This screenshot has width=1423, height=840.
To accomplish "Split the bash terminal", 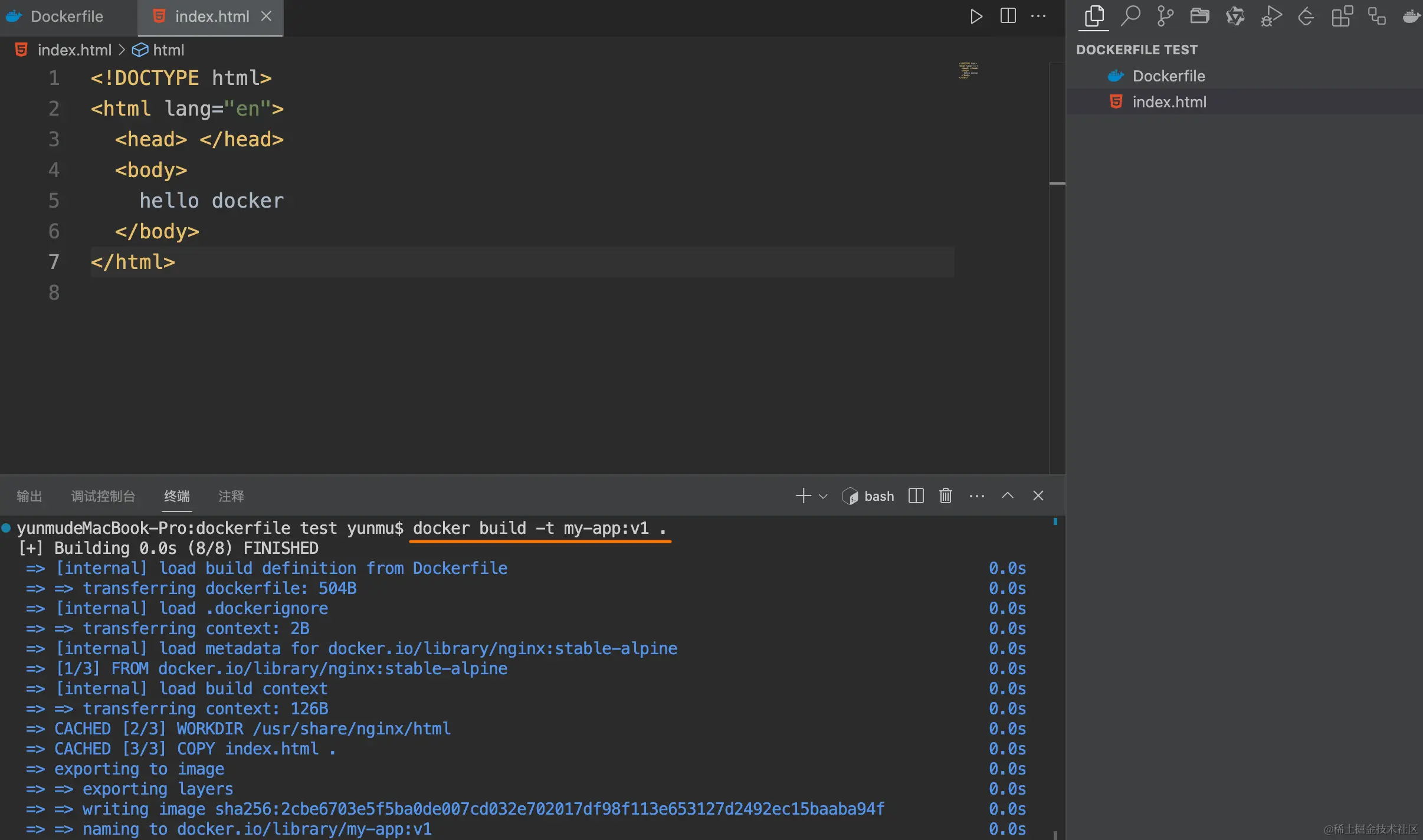I will [x=916, y=496].
